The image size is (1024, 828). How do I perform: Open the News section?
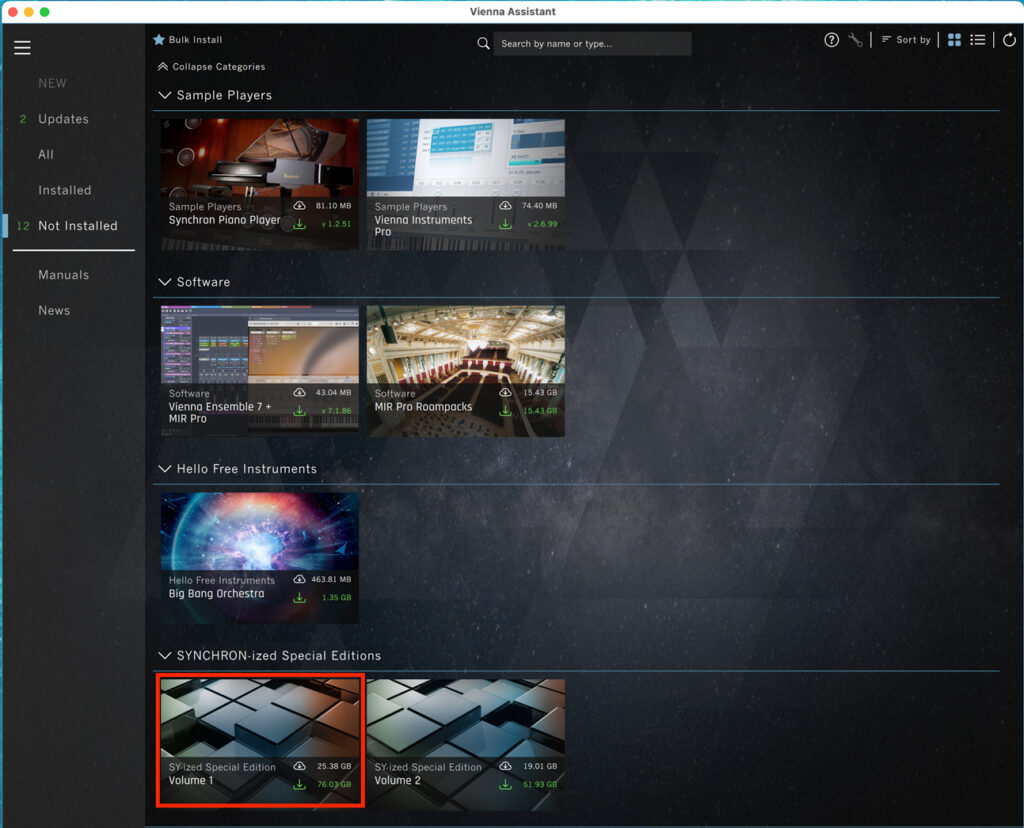(54, 311)
